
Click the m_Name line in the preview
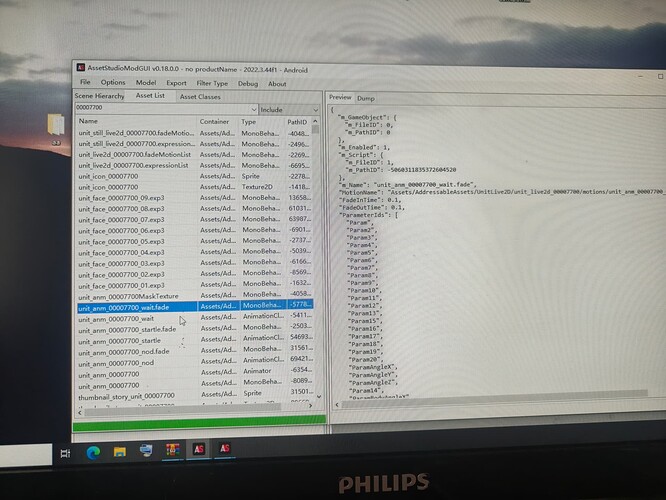[x=408, y=185]
